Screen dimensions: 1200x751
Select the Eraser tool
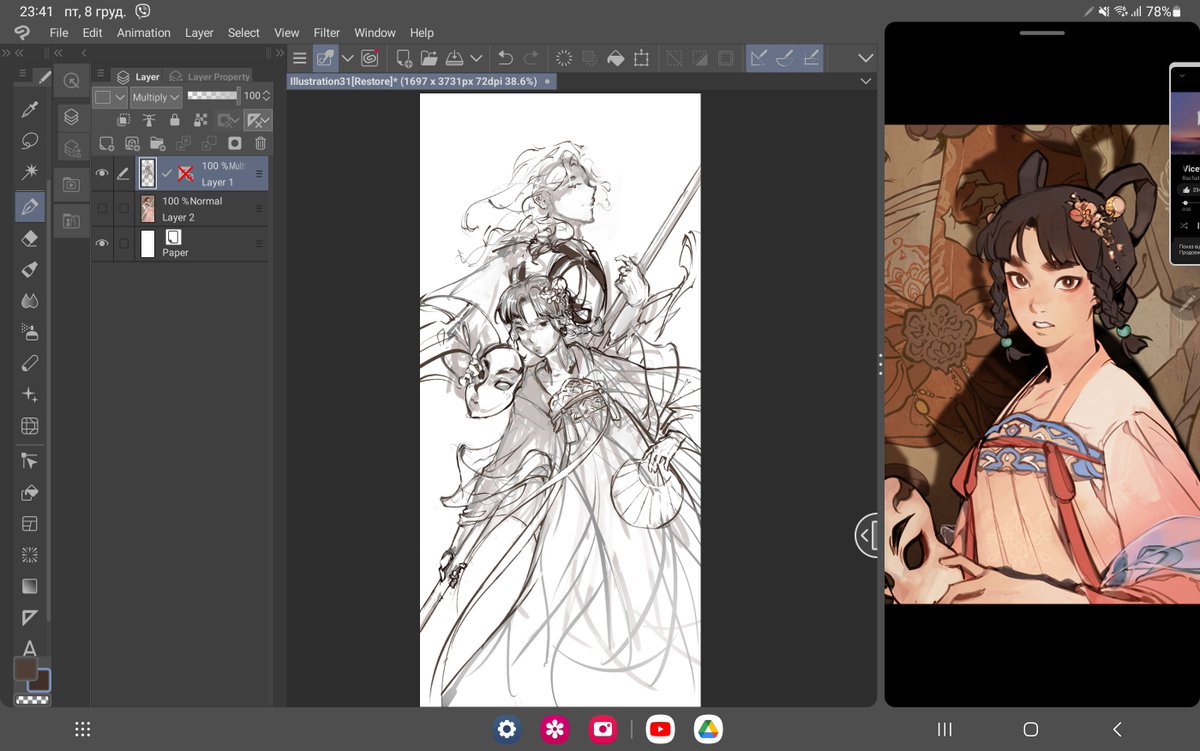coord(30,238)
